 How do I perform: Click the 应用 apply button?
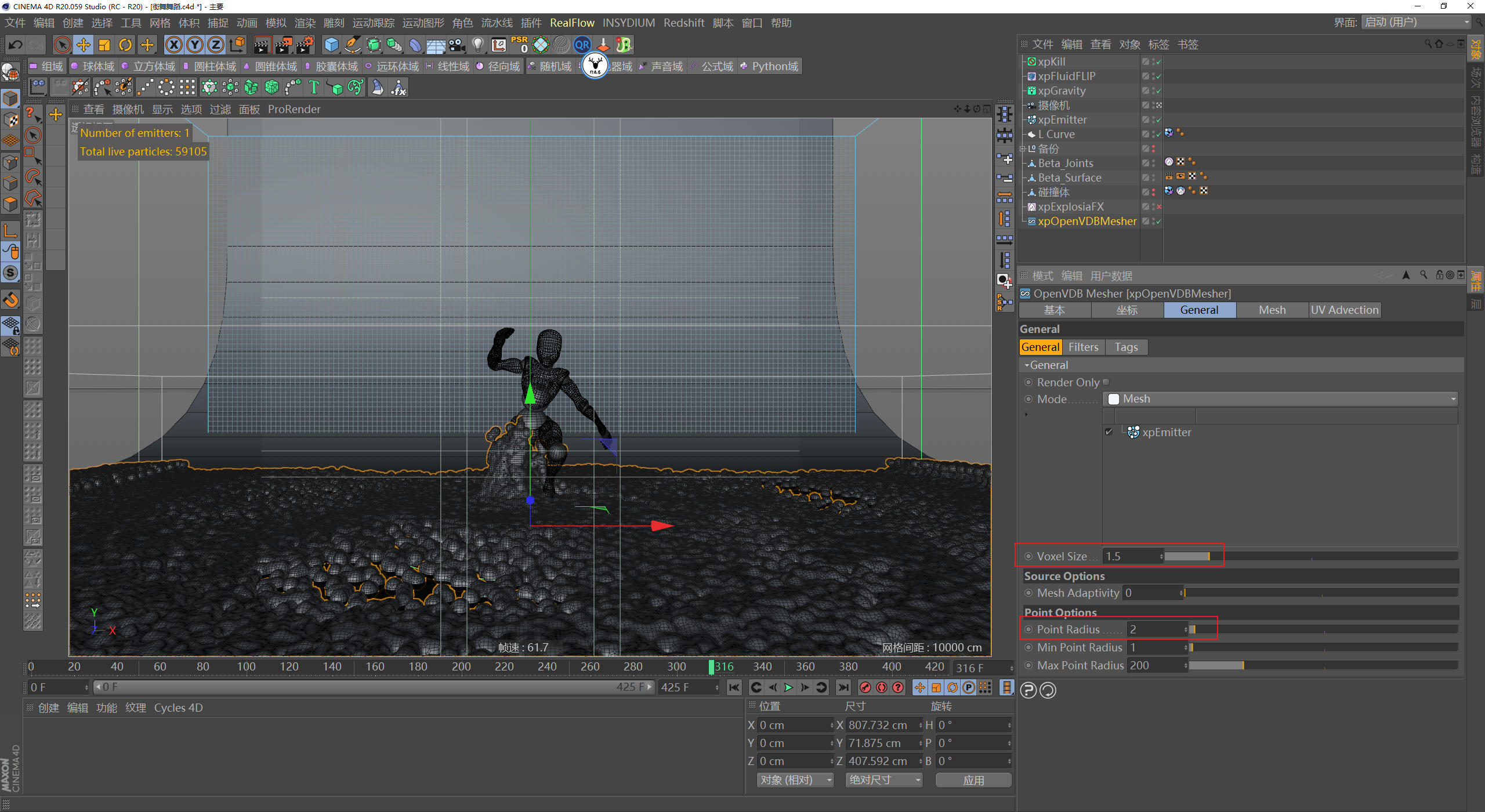click(973, 780)
